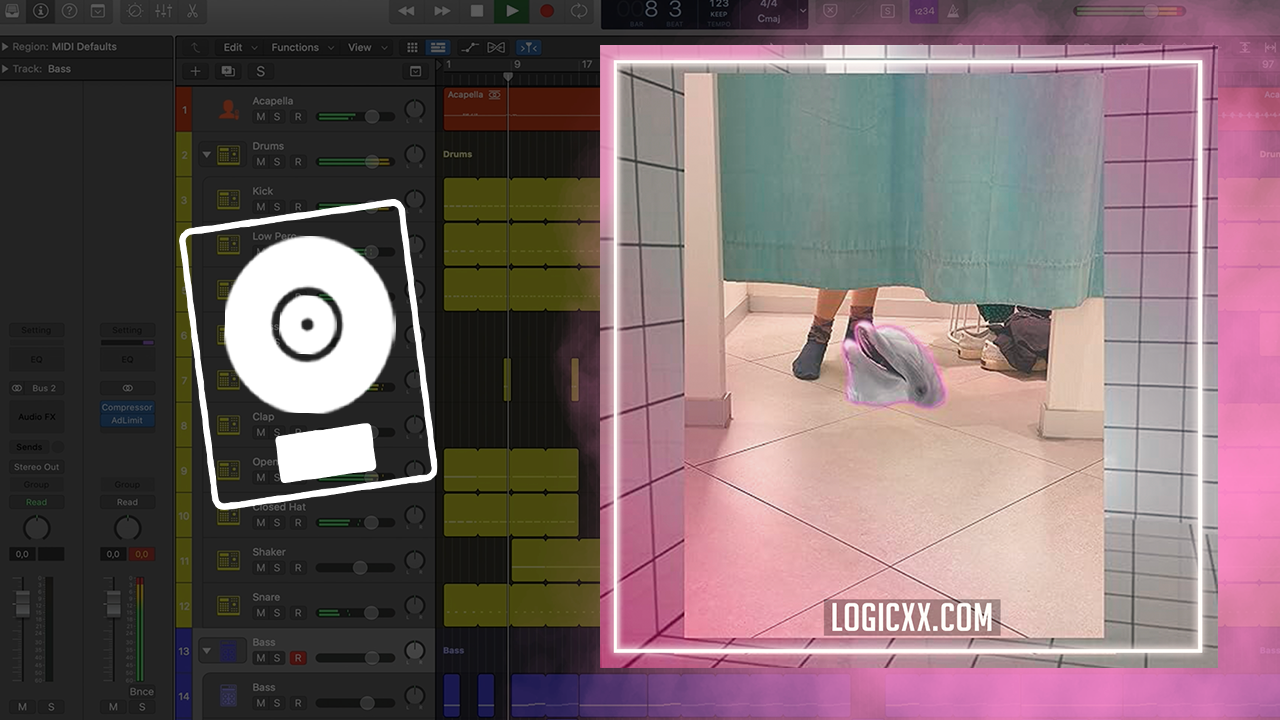Click the add new track plus button

(195, 71)
